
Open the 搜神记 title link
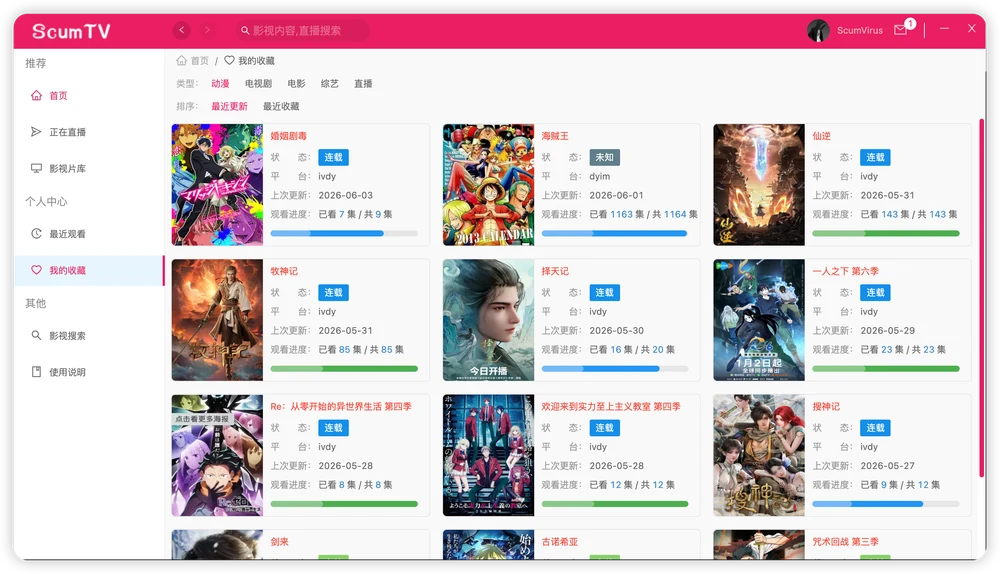826,406
